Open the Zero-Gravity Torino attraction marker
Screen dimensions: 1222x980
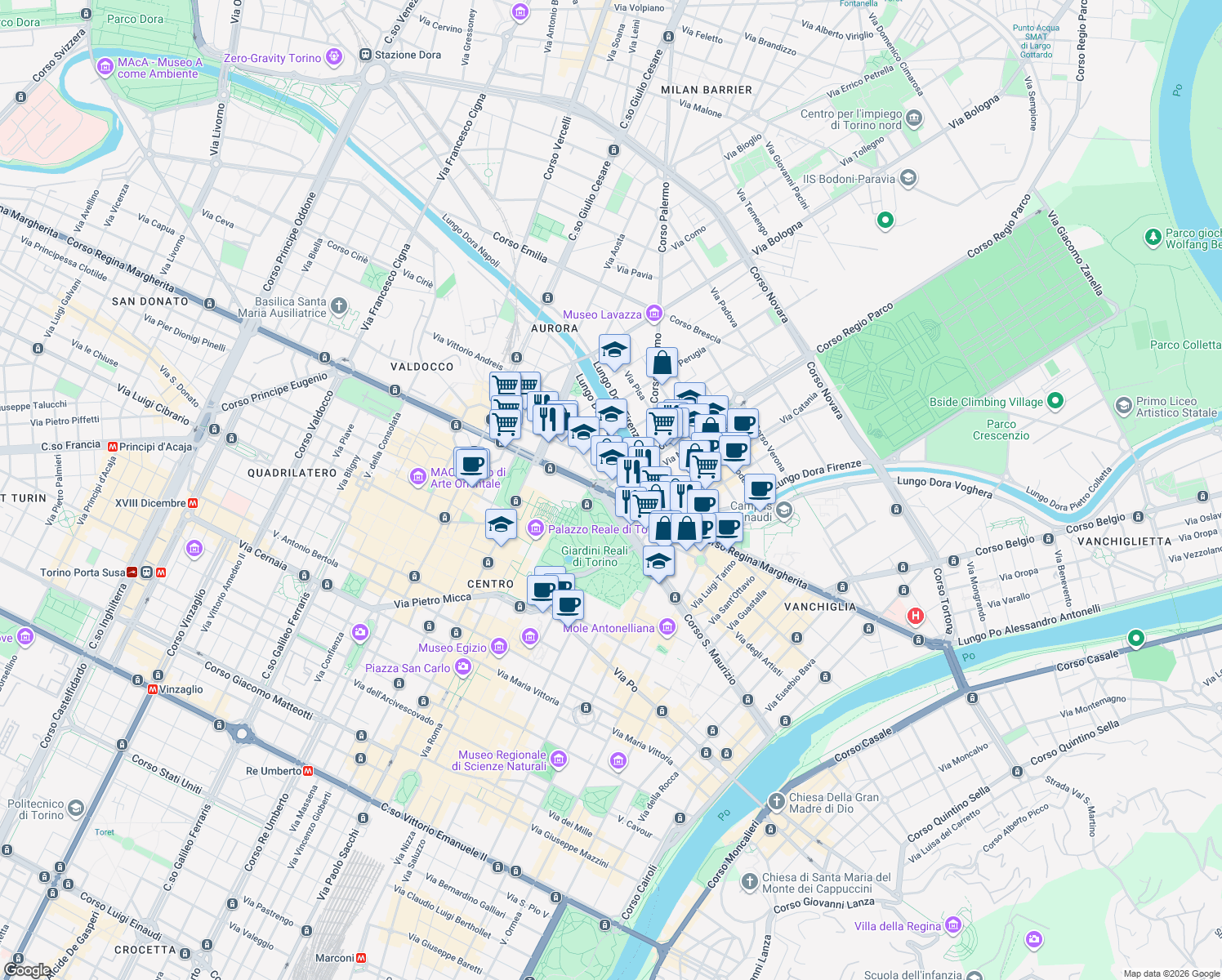[334, 57]
